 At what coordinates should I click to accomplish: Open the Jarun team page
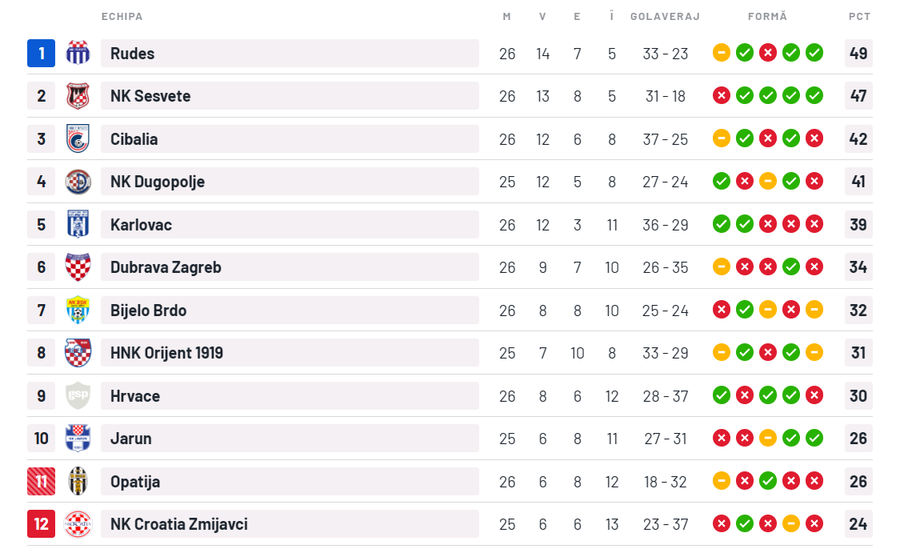(131, 439)
